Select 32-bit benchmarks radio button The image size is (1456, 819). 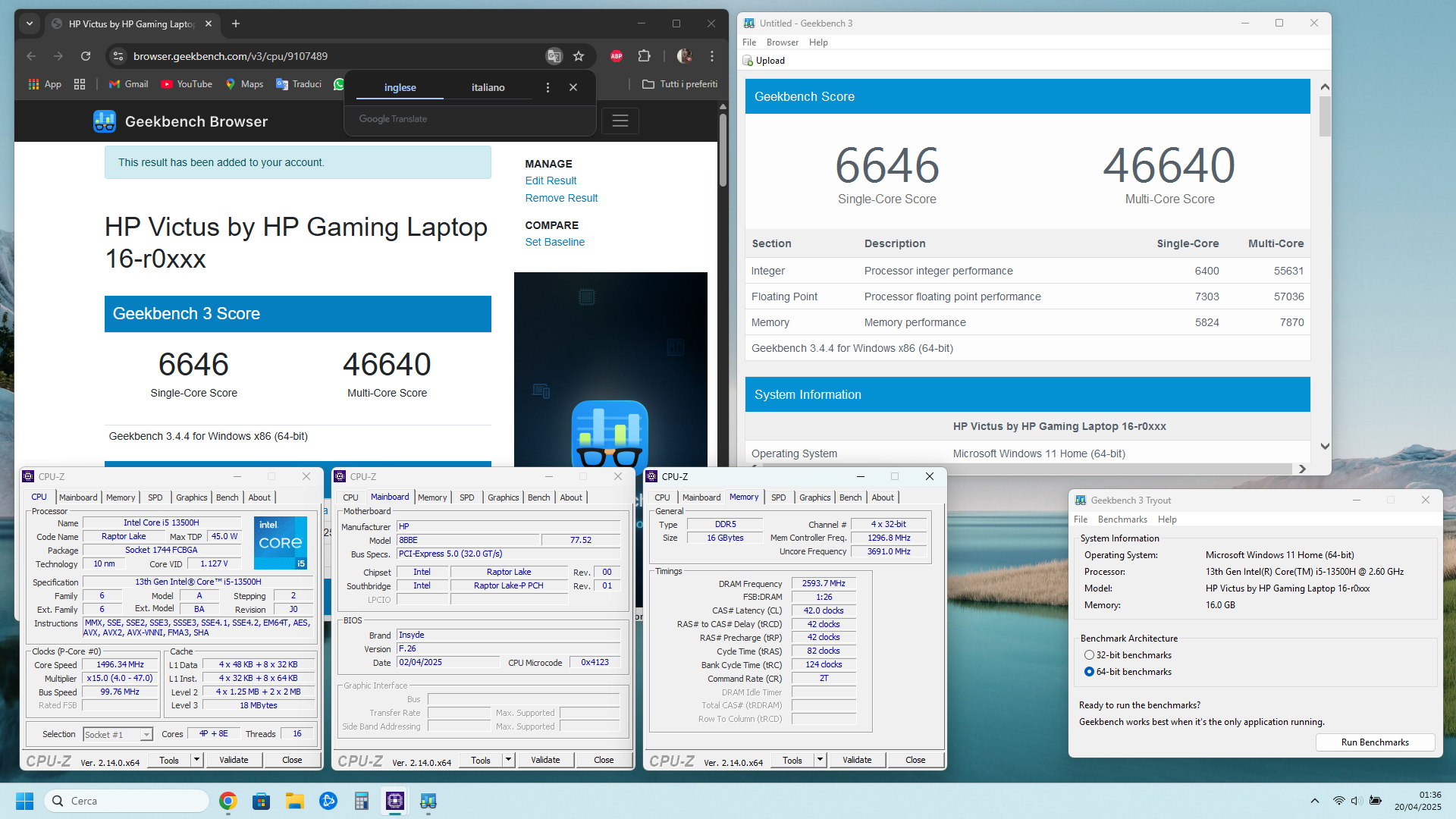pos(1089,655)
